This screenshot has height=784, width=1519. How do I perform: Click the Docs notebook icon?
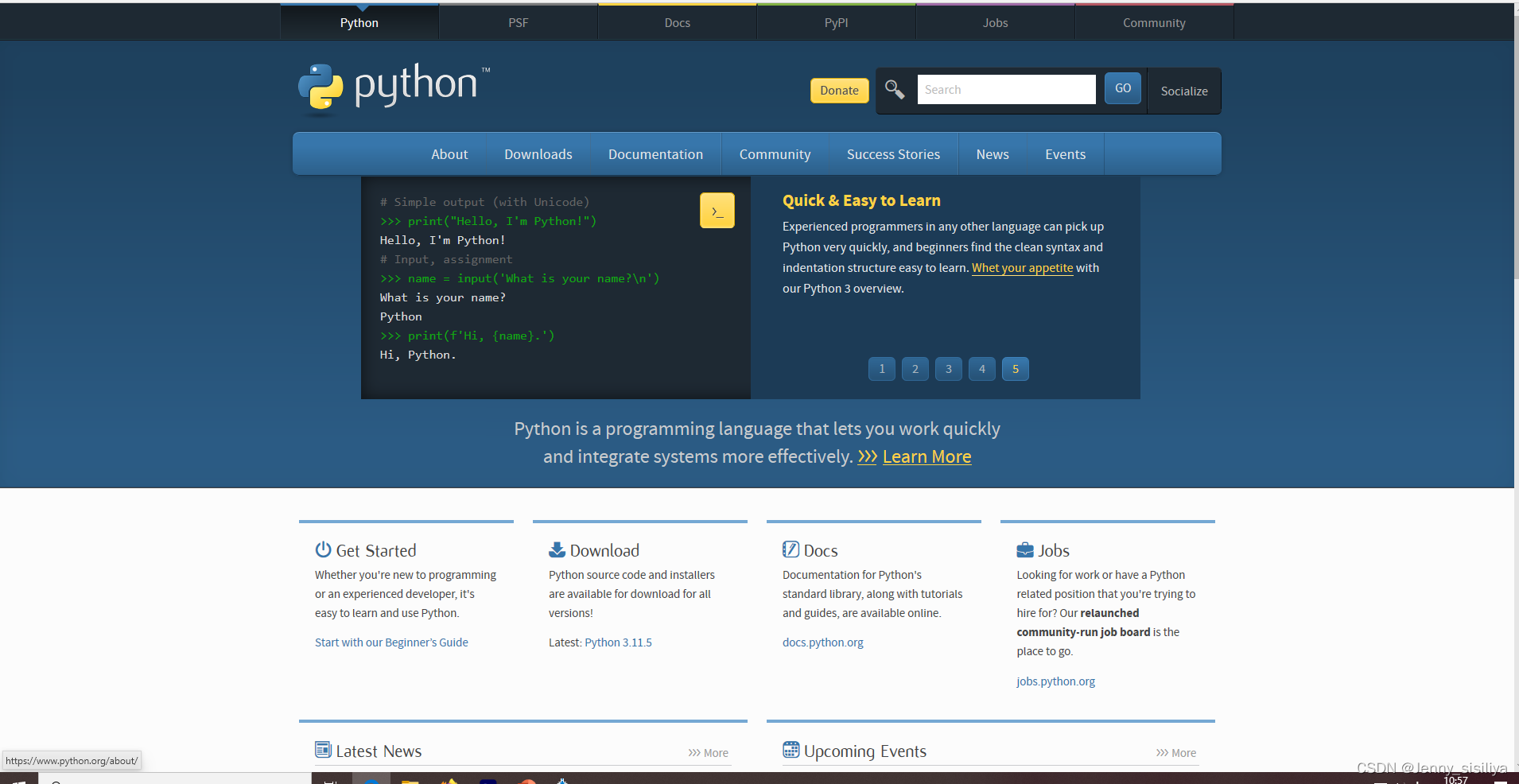(x=791, y=549)
